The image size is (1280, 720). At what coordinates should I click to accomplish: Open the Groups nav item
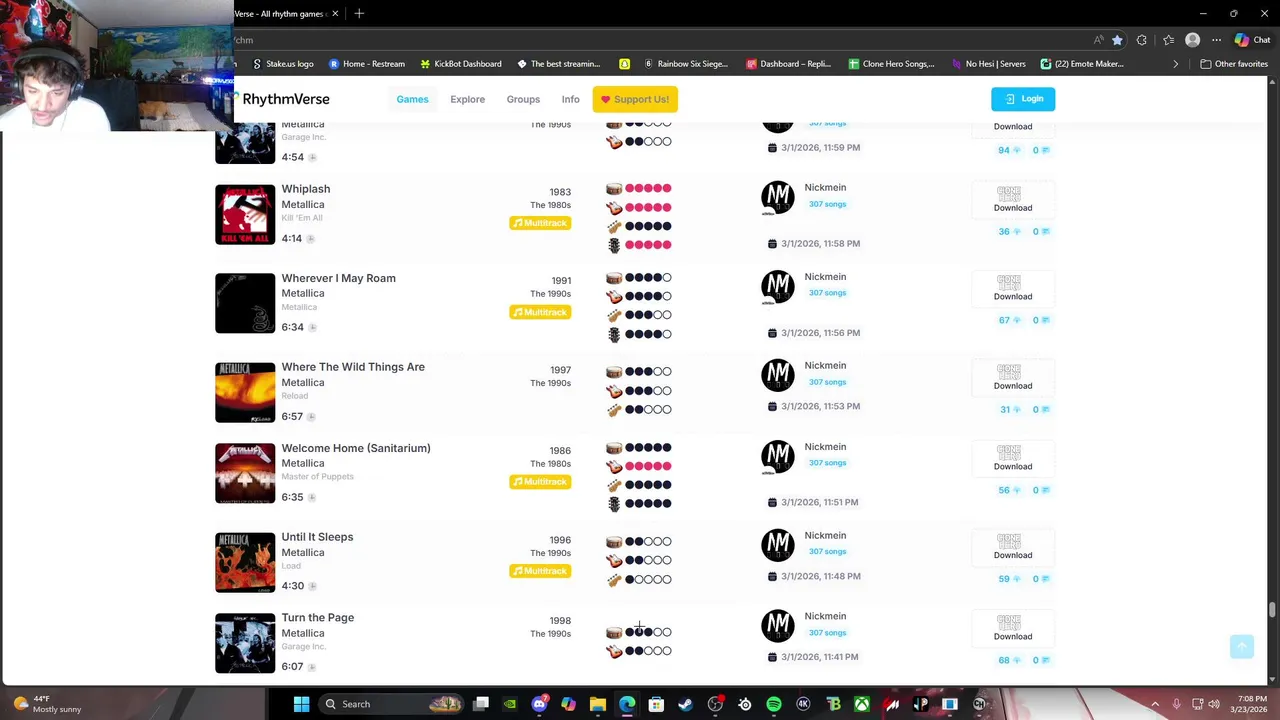(523, 99)
